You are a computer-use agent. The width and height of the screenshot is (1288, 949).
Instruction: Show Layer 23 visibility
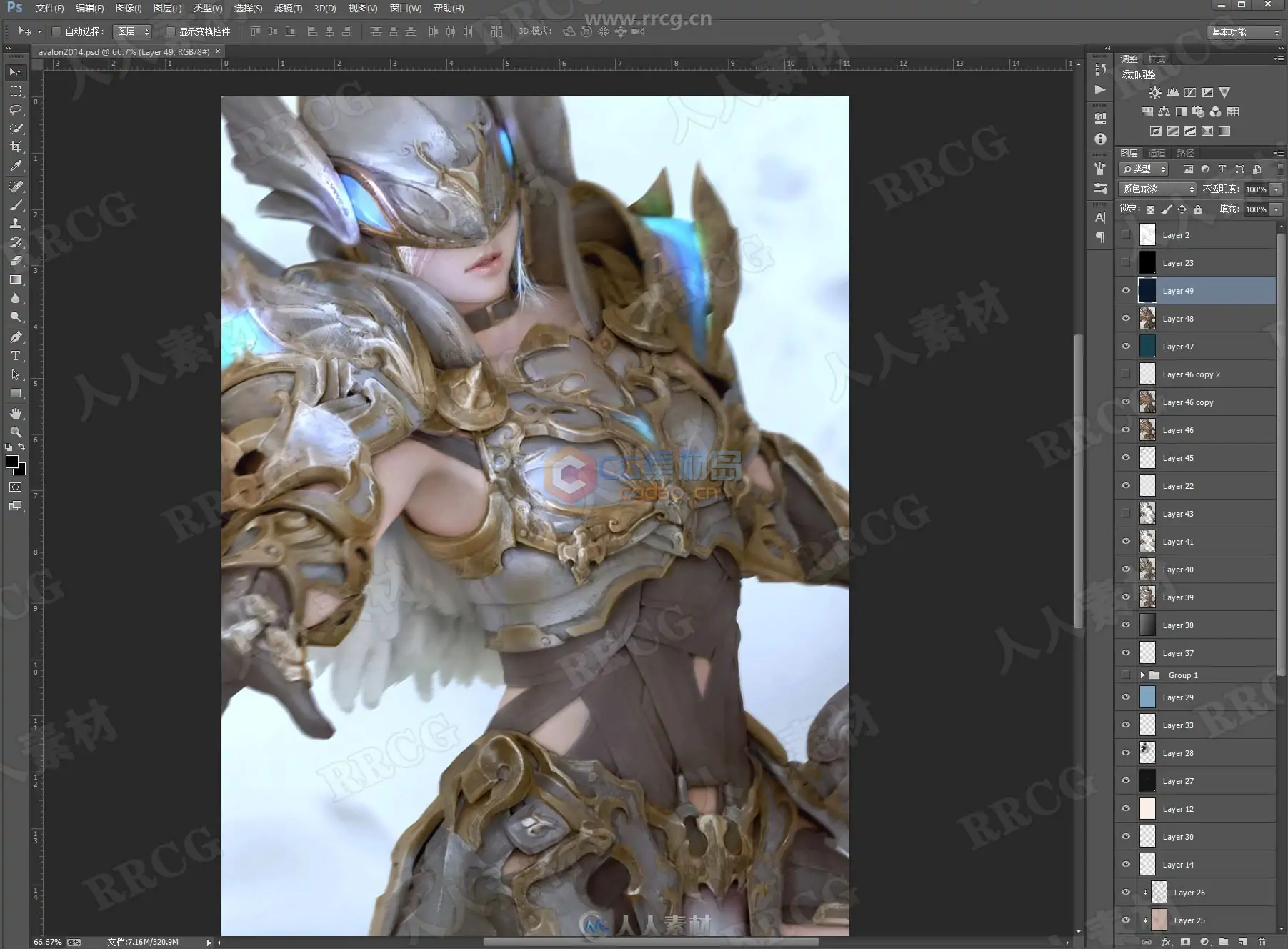tap(1126, 263)
